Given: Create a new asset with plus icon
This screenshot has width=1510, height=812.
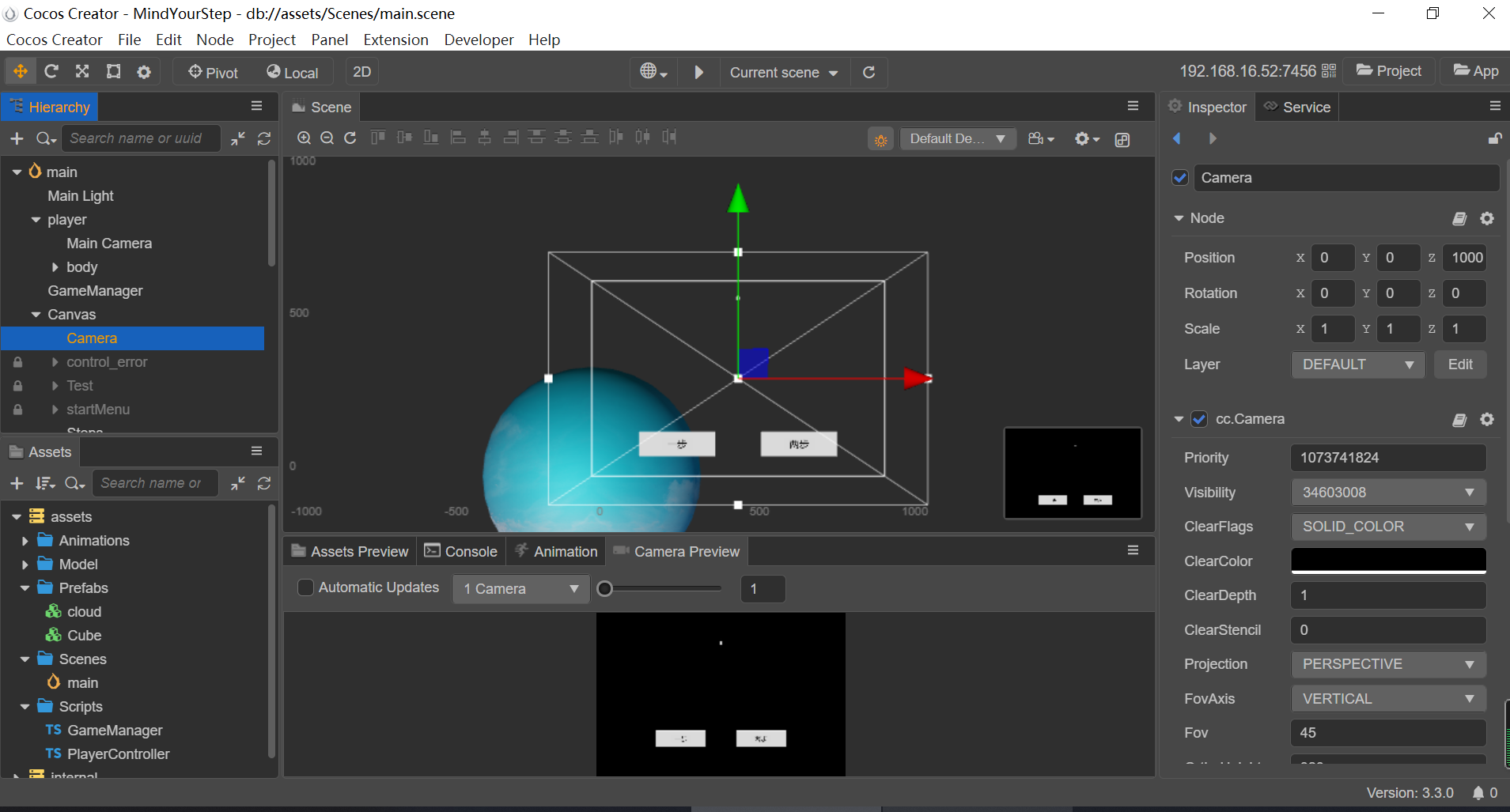Looking at the screenshot, I should (17, 483).
